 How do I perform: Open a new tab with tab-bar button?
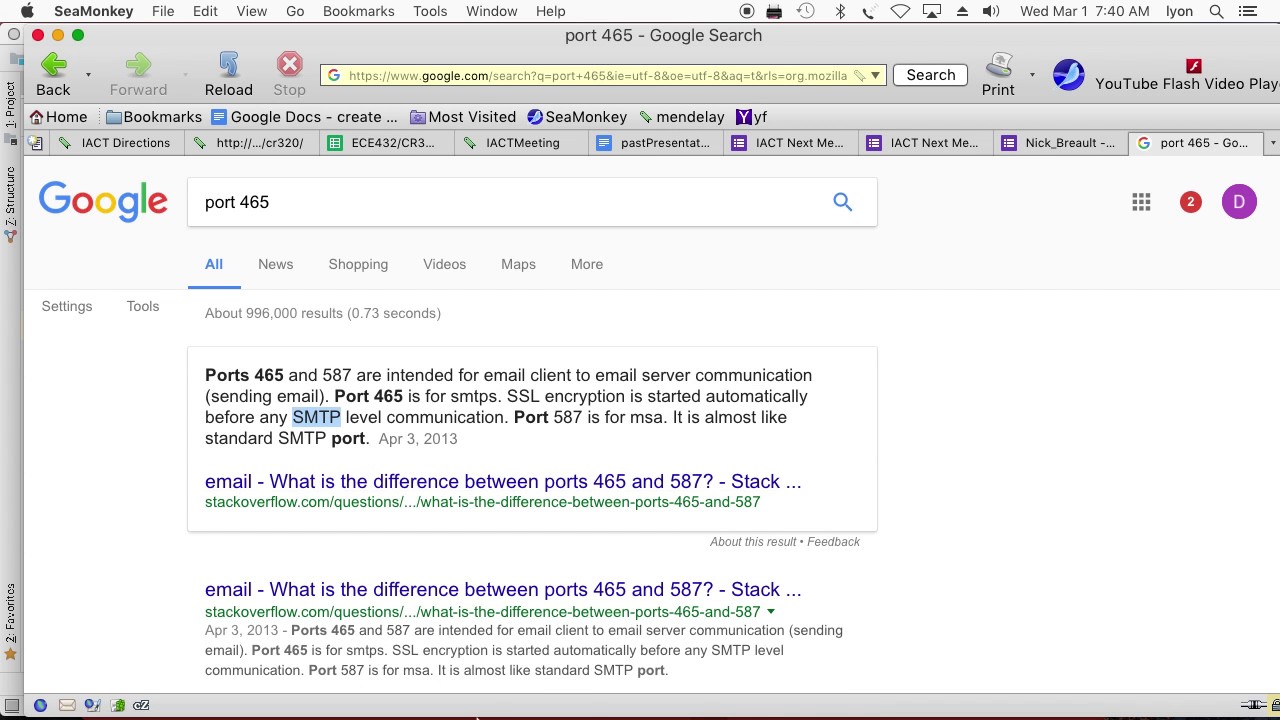pyautogui.click(x=36, y=143)
